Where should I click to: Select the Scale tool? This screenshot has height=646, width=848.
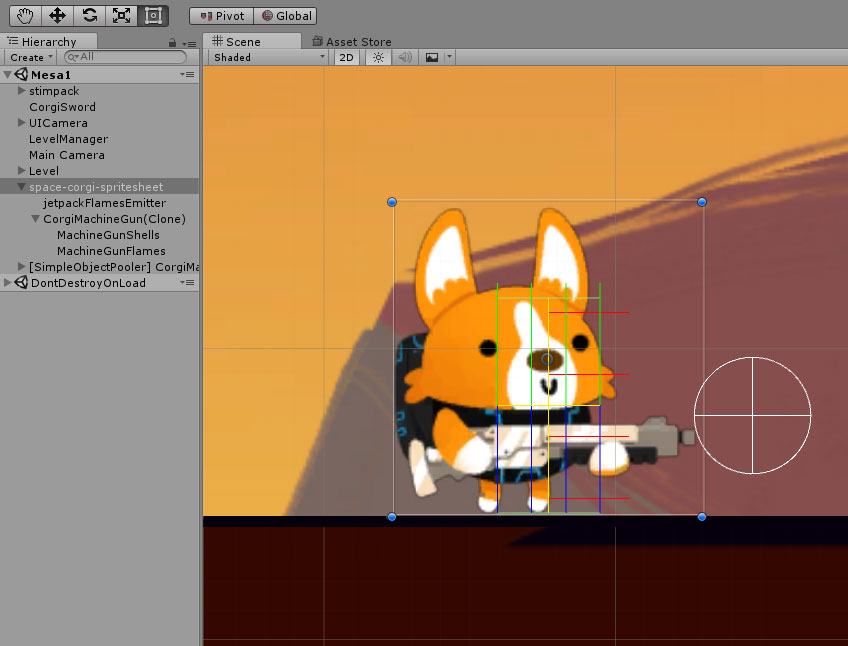click(121, 16)
